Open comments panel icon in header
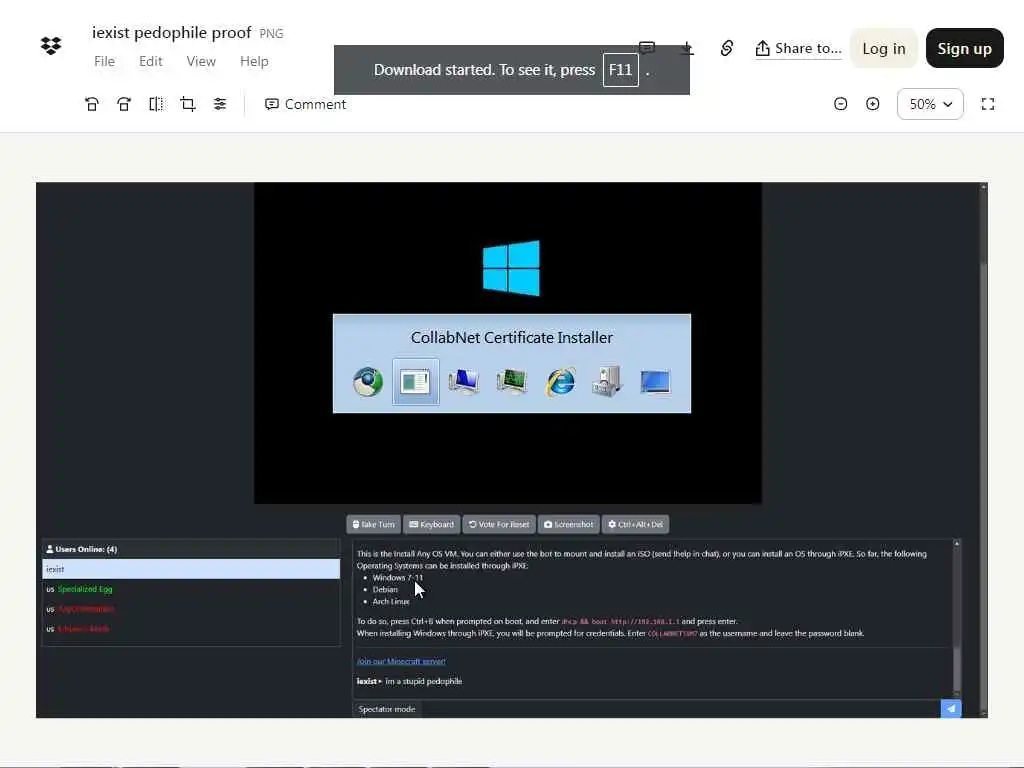1024x768 pixels. (647, 48)
